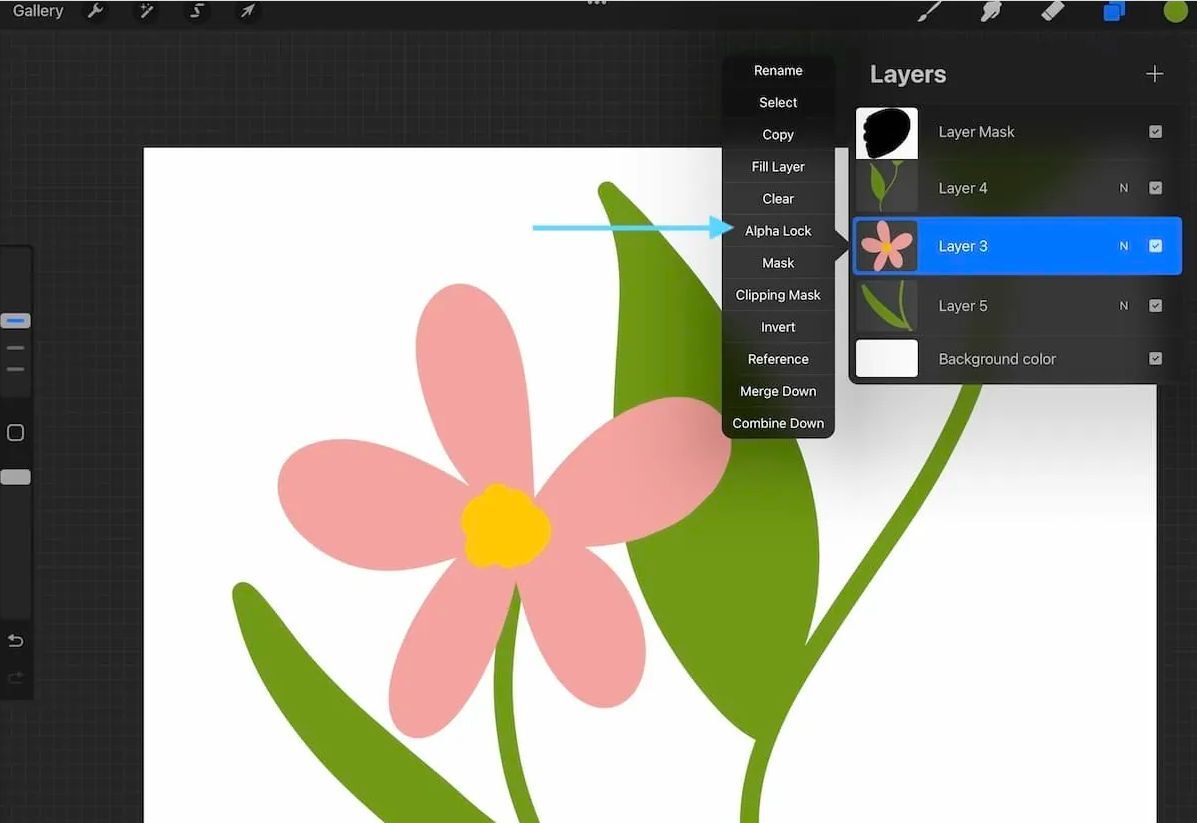Image resolution: width=1197 pixels, height=823 pixels.
Task: Click the Layer Mask thumbnail
Action: tap(886, 131)
